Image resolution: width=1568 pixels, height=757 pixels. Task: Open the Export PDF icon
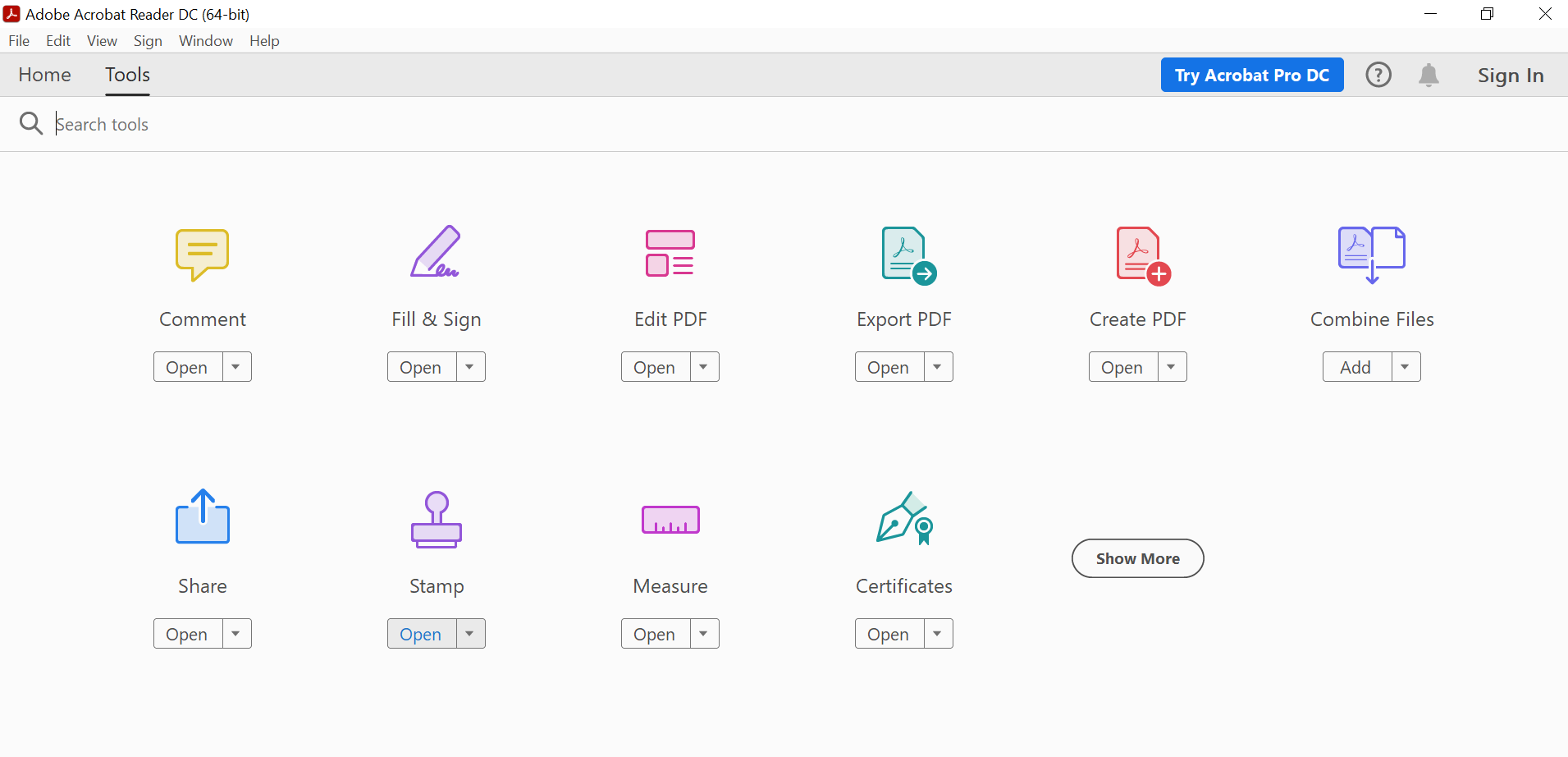click(903, 255)
